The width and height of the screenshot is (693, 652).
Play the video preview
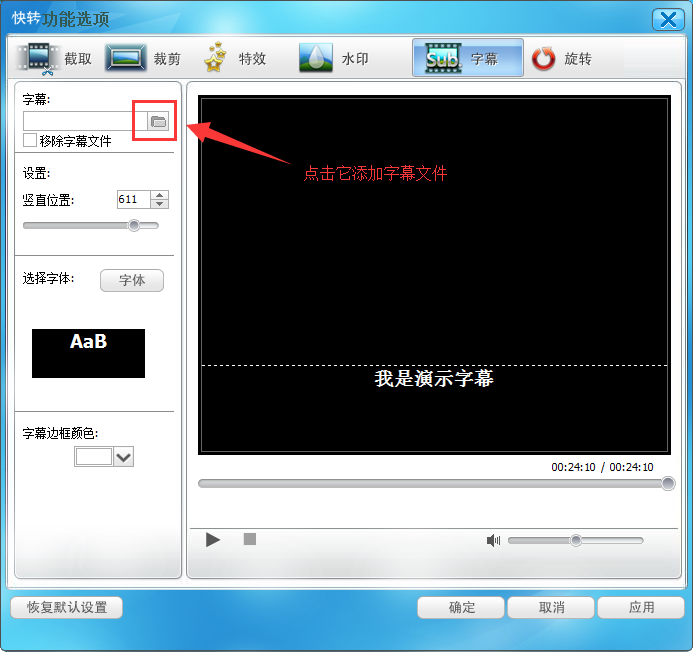213,540
